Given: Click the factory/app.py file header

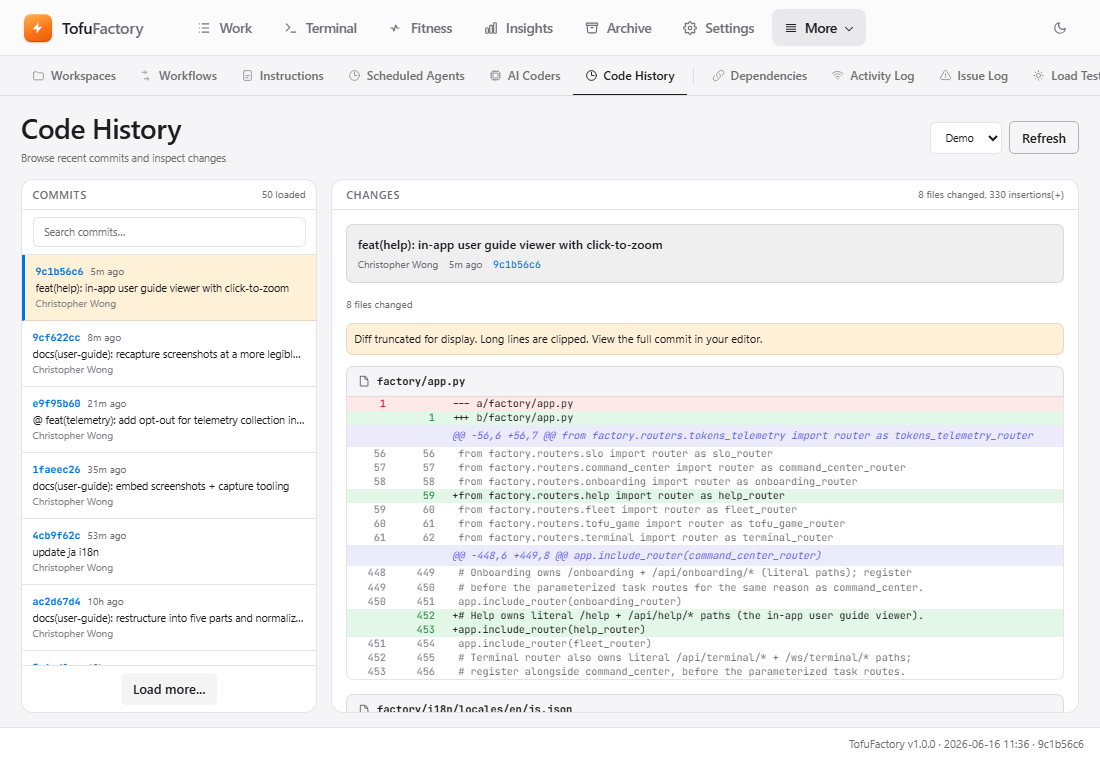Looking at the screenshot, I should point(704,381).
